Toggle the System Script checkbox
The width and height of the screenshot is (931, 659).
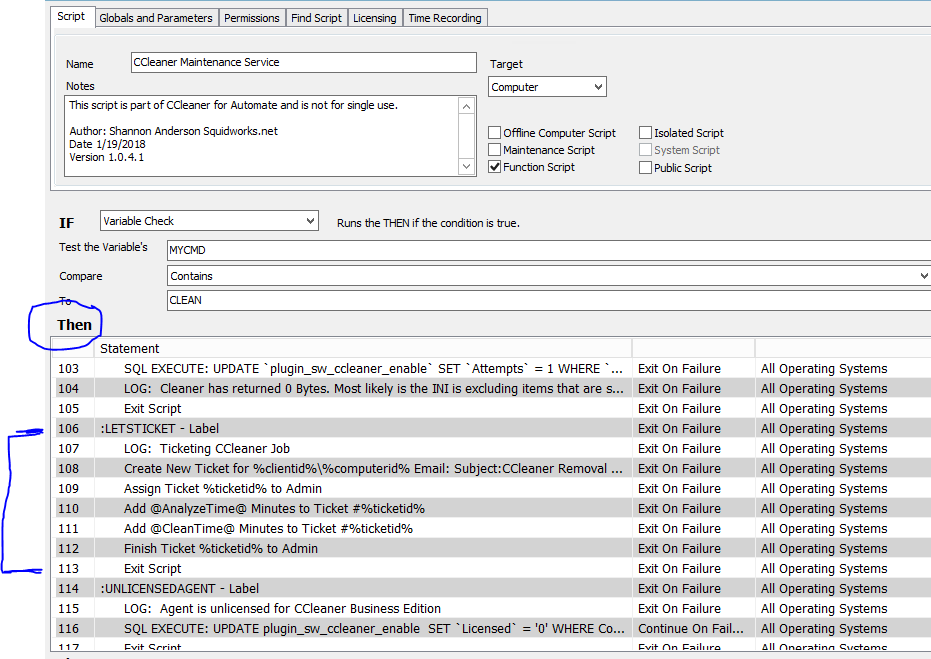(645, 150)
